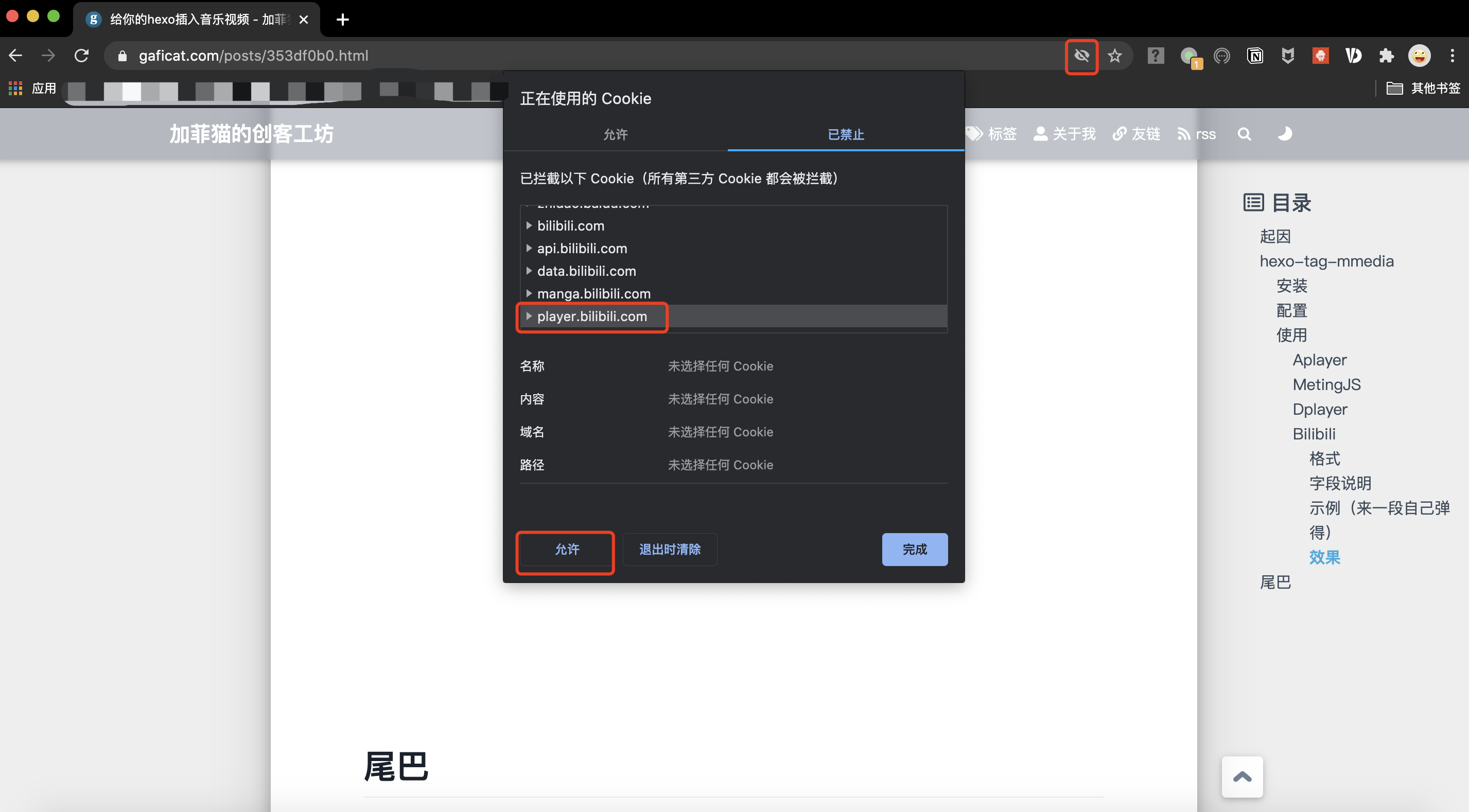Open the puzzle-piece extensions menu

pyautogui.click(x=1386, y=55)
